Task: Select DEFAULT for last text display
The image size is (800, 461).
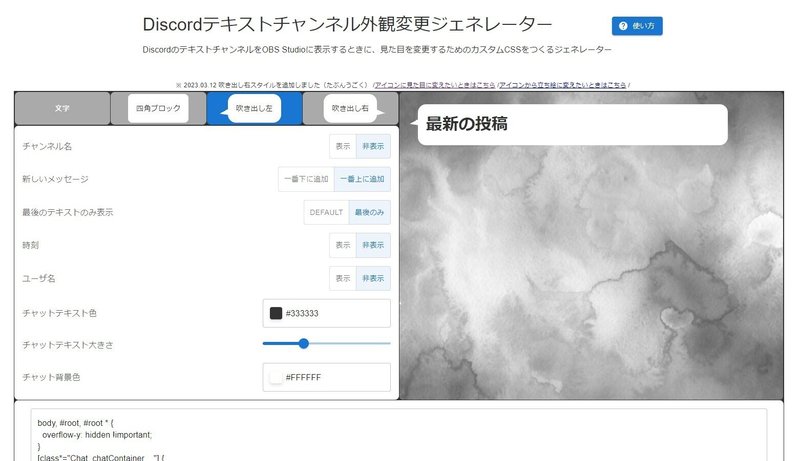Action: 327,212
